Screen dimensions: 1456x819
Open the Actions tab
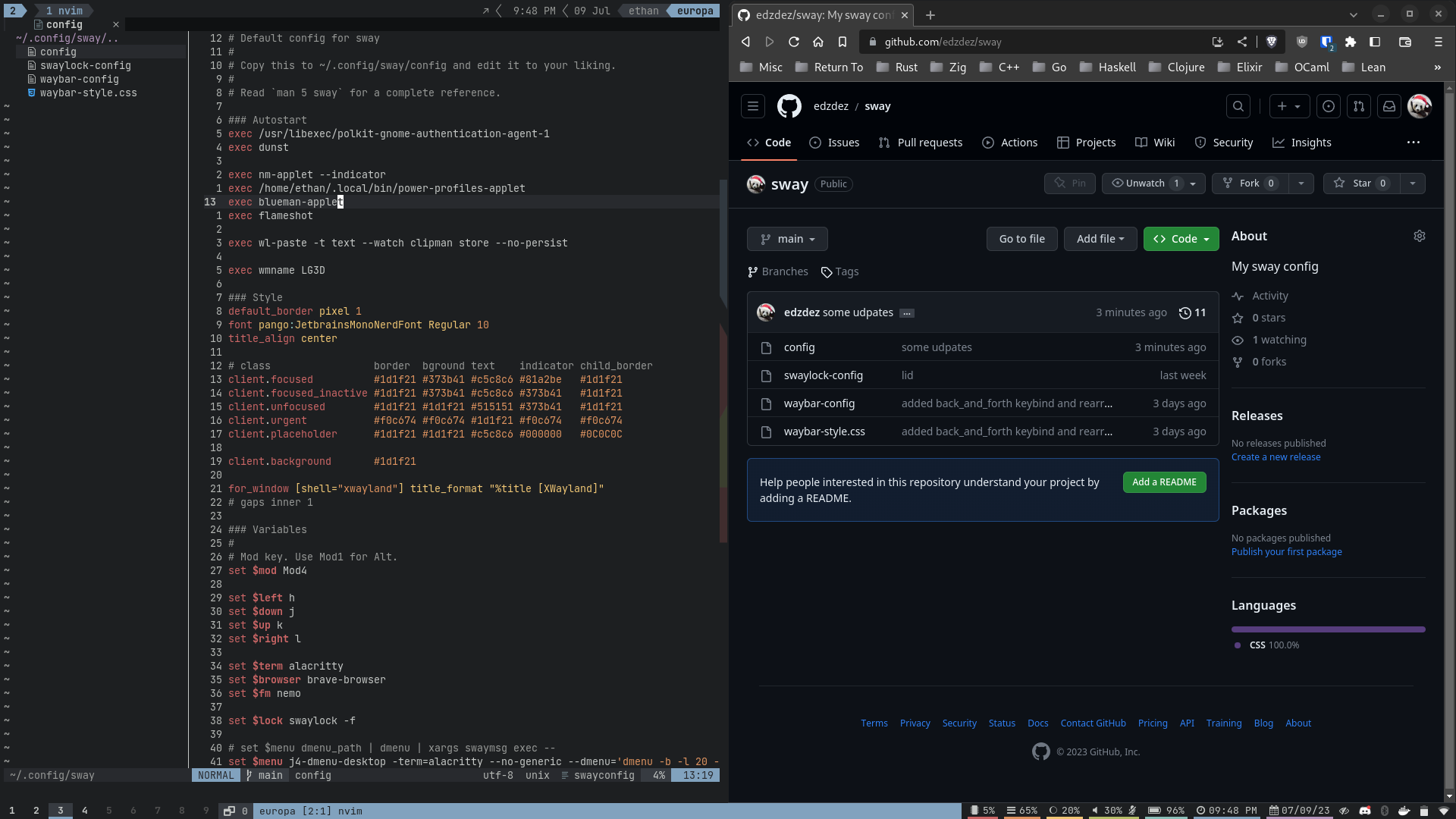(x=1010, y=143)
